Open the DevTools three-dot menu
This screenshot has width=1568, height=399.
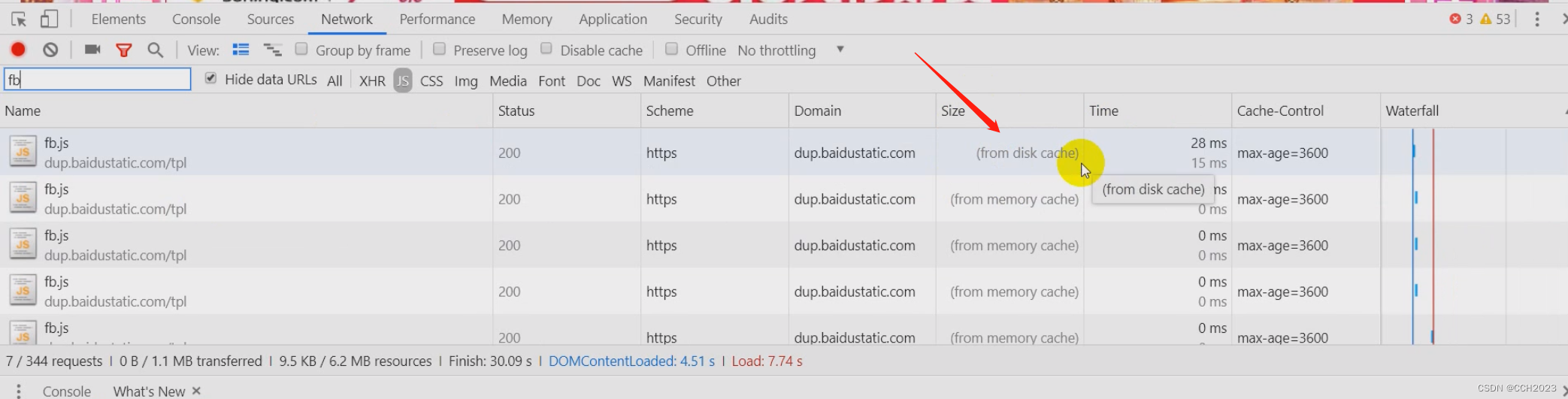coord(1536,20)
